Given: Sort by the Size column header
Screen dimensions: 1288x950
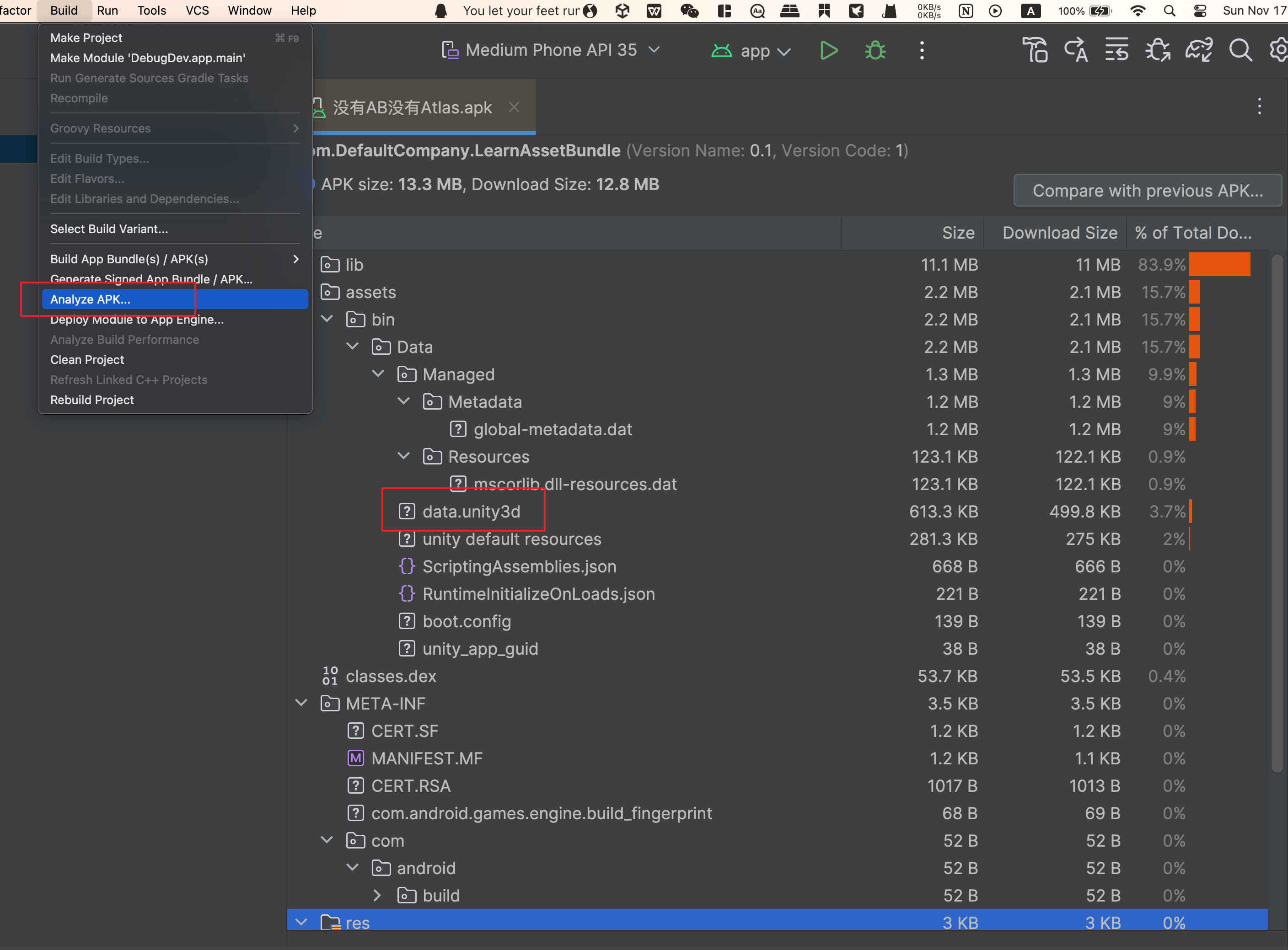Looking at the screenshot, I should tap(912, 232).
